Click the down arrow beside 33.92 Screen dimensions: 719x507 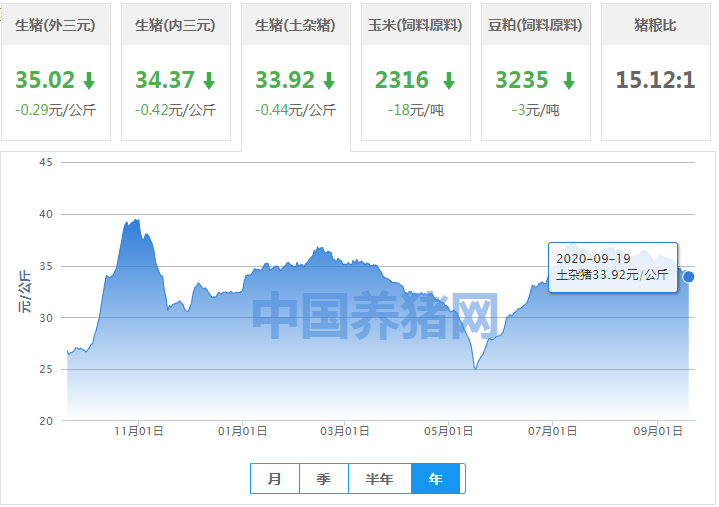329,81
